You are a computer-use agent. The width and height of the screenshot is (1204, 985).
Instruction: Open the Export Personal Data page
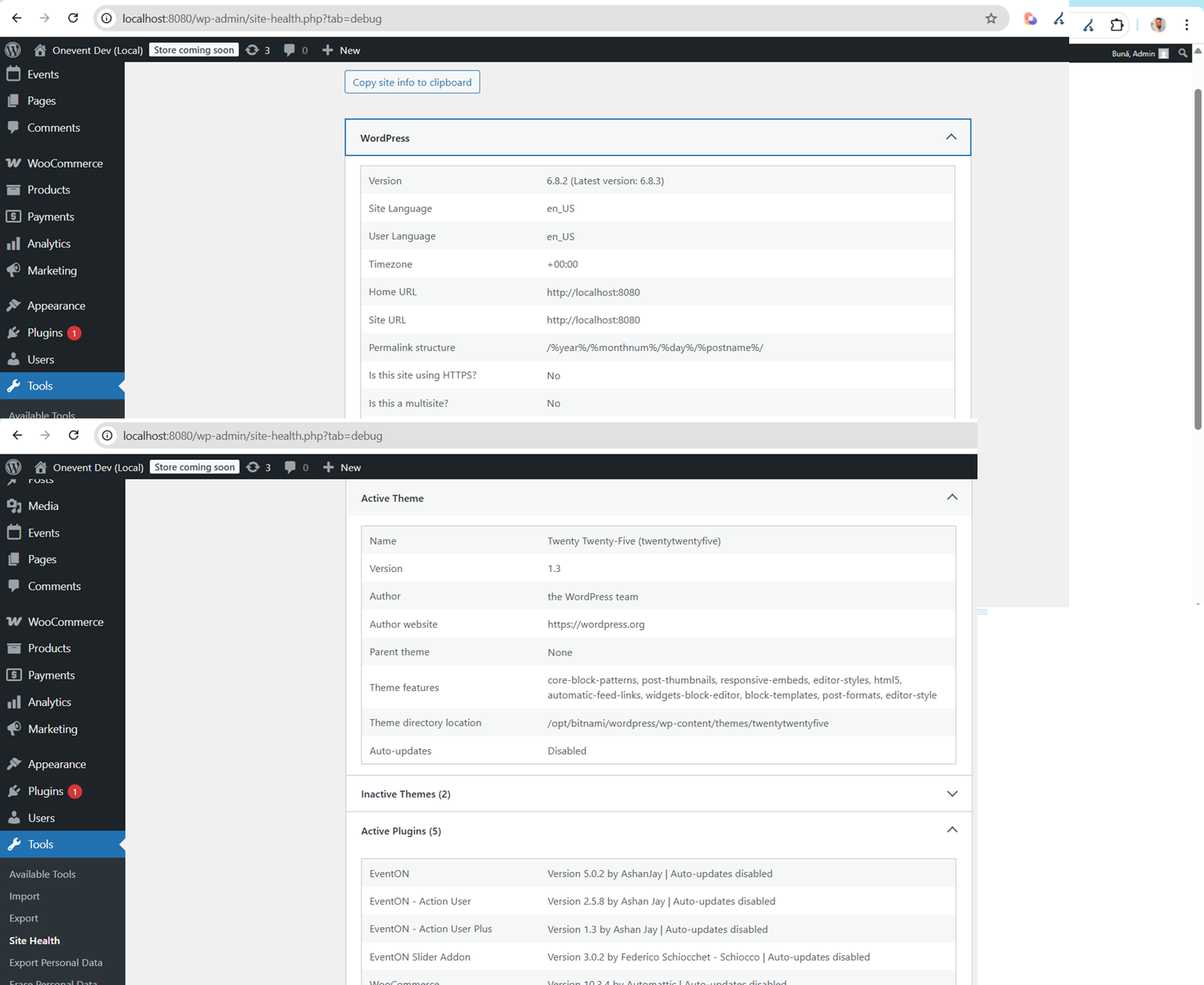(x=56, y=962)
